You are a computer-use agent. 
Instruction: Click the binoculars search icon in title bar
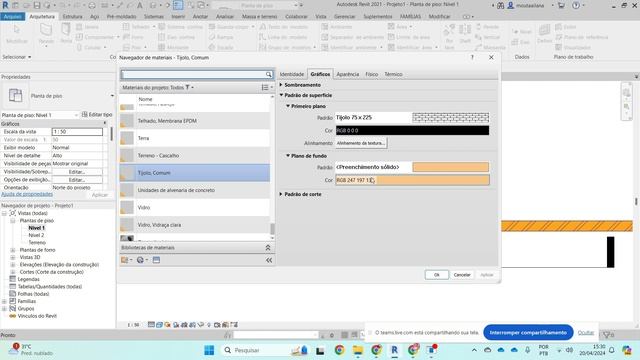point(500,5)
